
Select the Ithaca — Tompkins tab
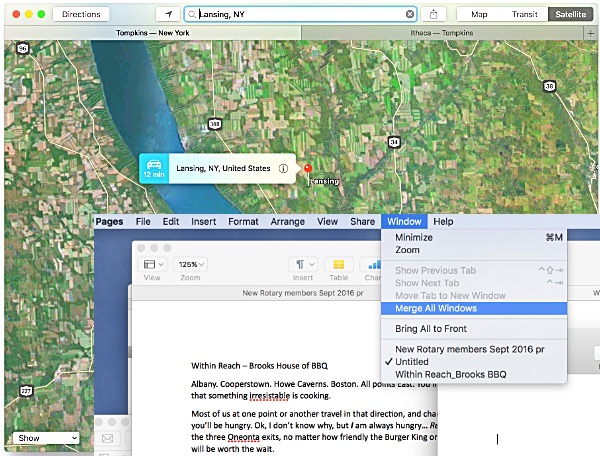coord(445,33)
